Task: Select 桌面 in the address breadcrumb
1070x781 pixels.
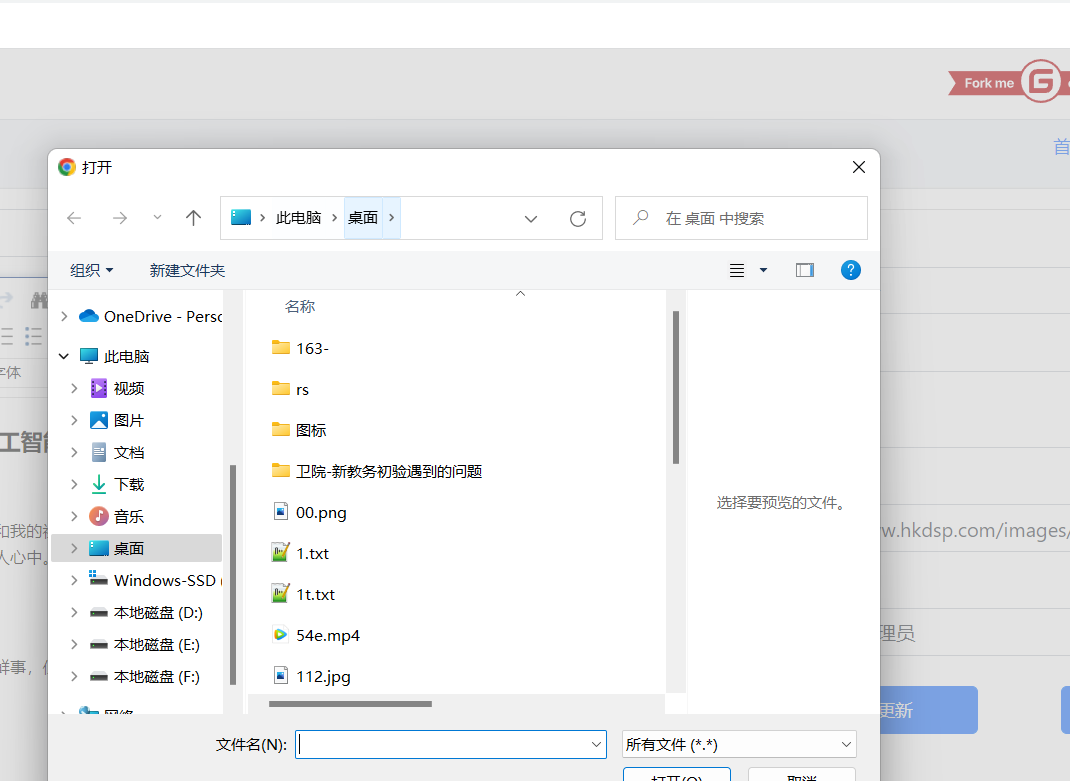Action: [x=363, y=218]
